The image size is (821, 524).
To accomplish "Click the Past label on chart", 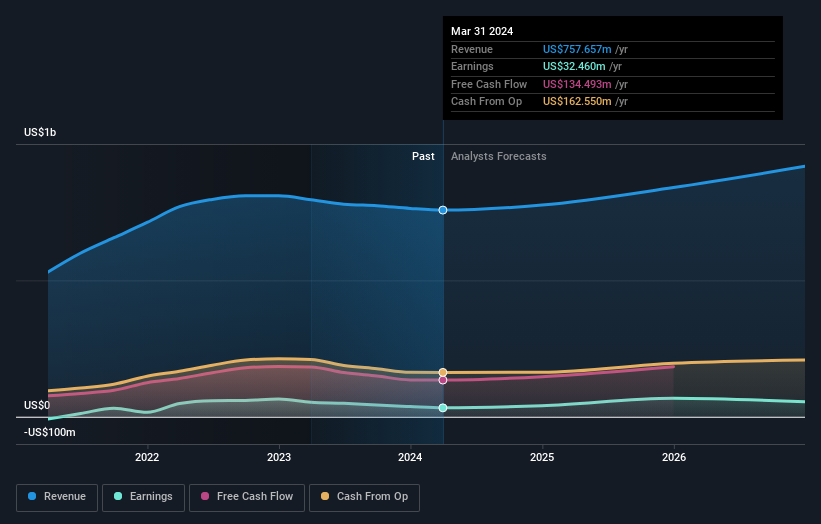I will 423,156.
